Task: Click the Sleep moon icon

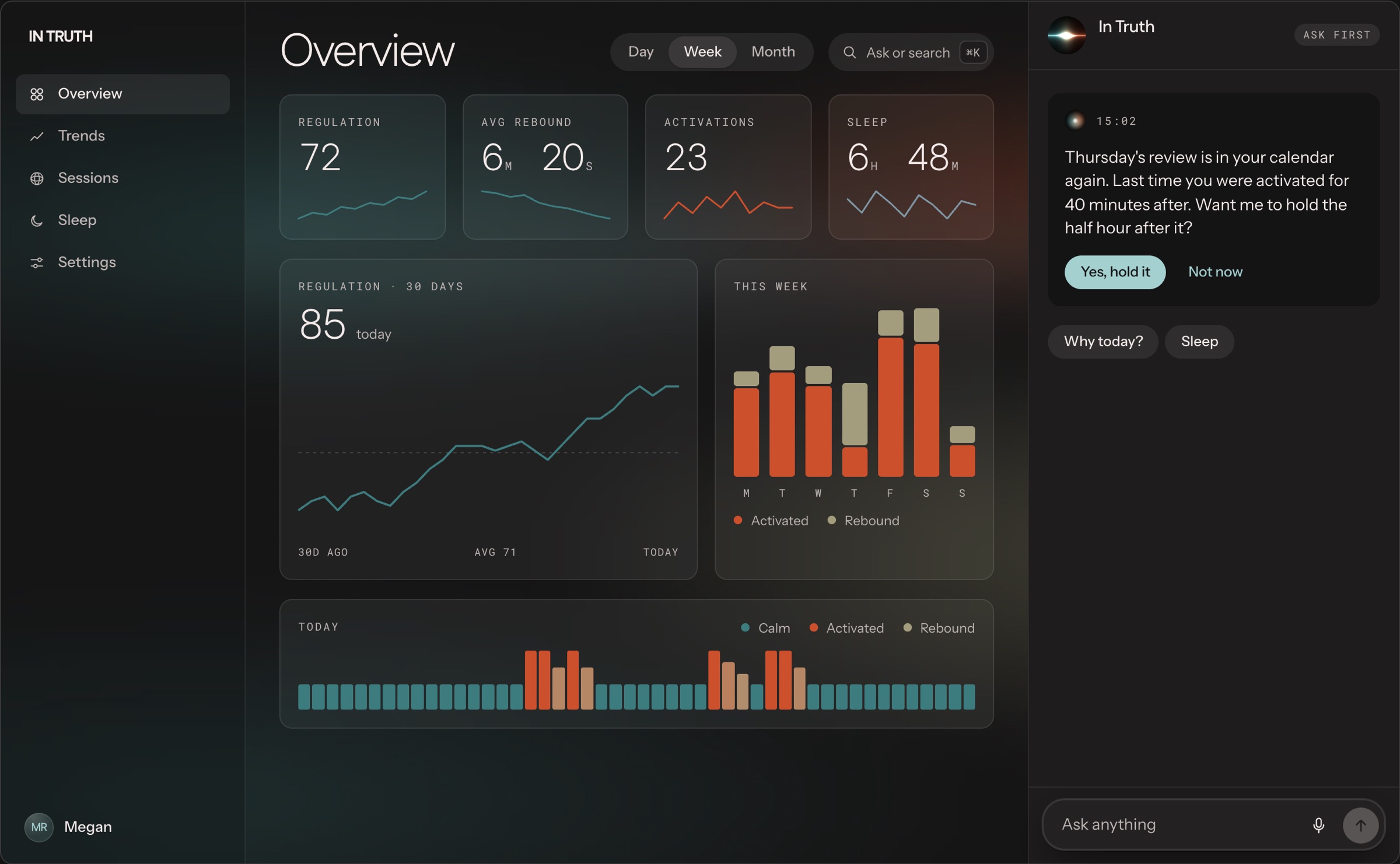Action: (x=37, y=220)
